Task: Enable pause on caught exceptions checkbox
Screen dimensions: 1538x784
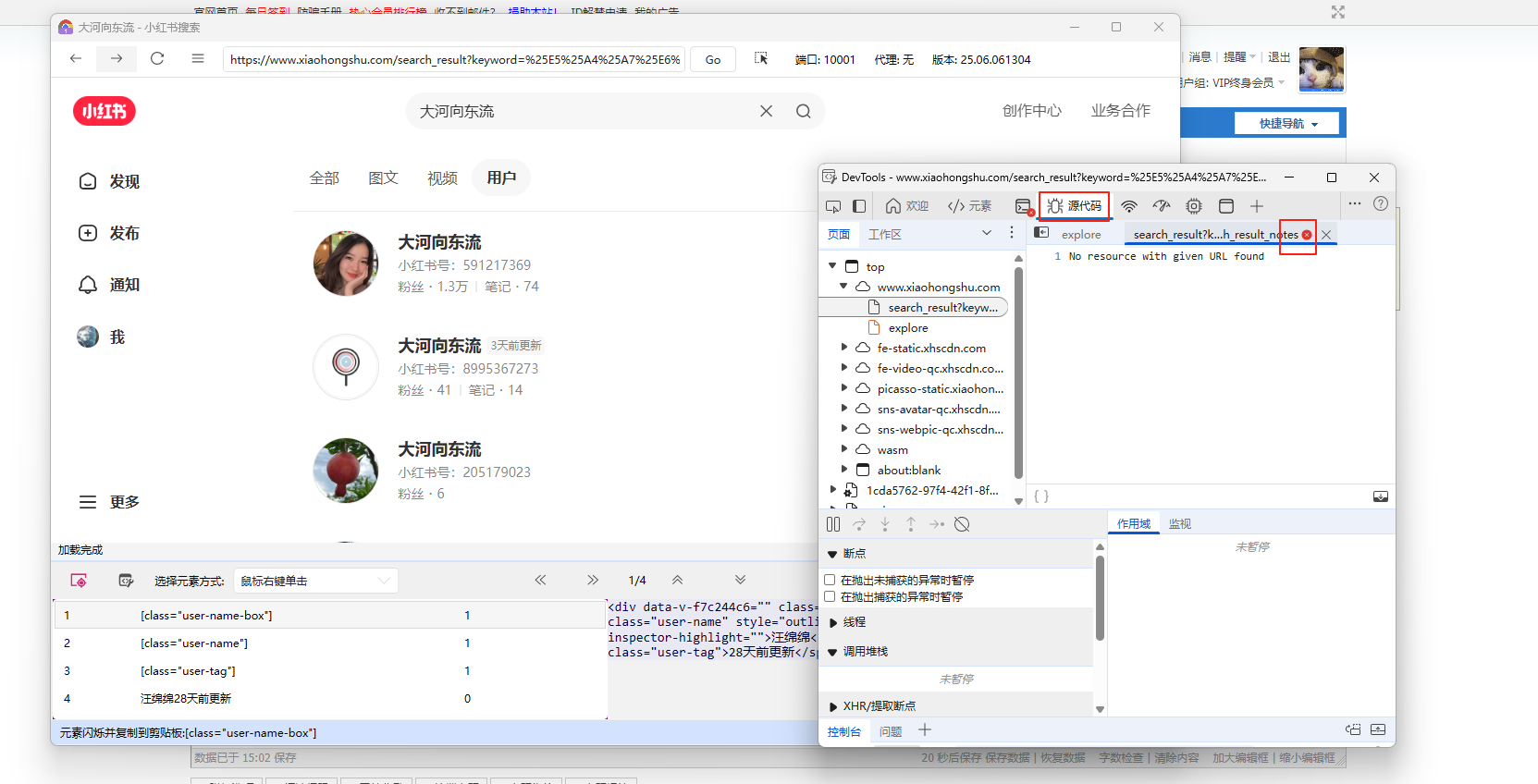Action: (x=830, y=597)
